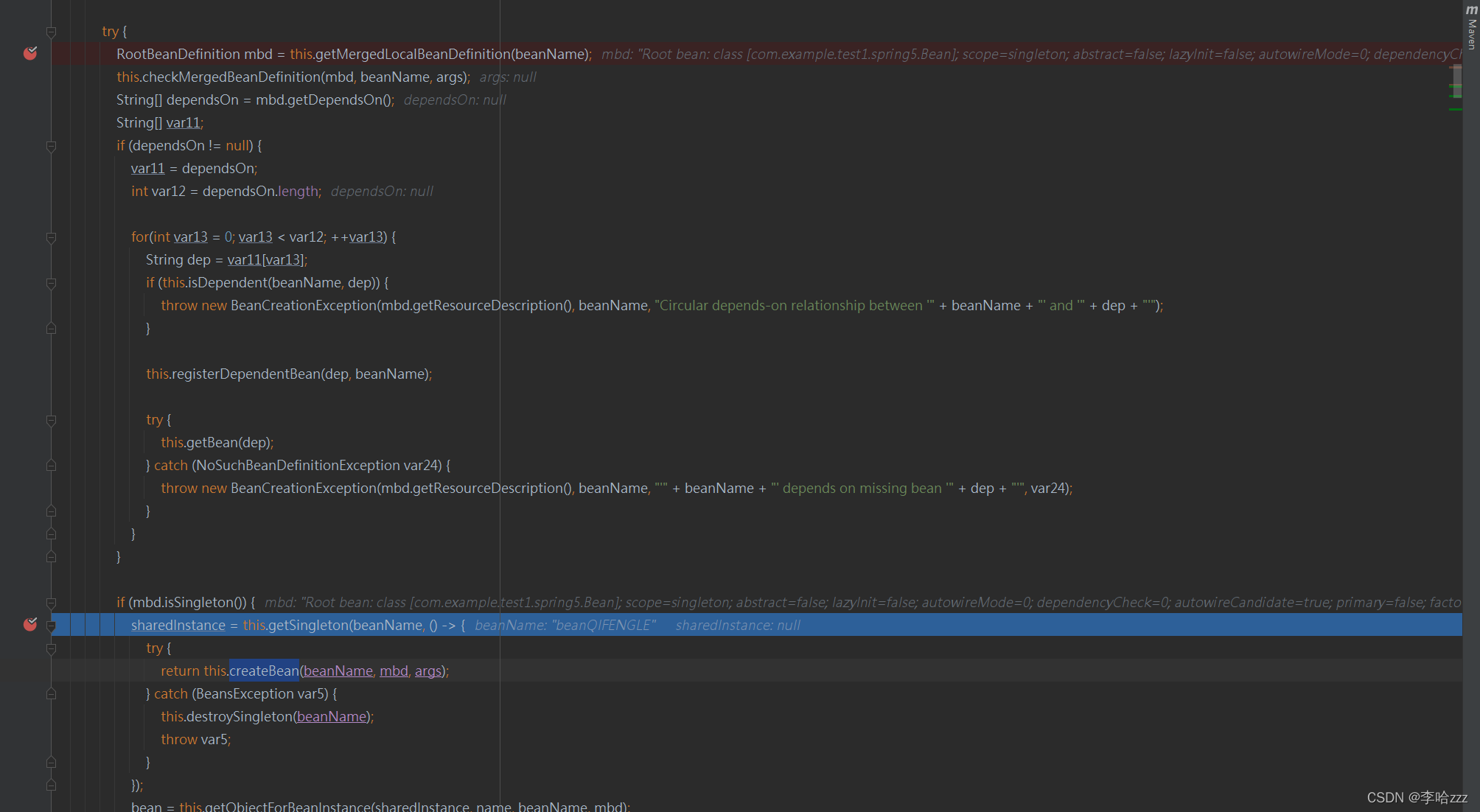Fold the try block containing this.getBean(dep)
Screen dimensions: 1480x812
pyautogui.click(x=52, y=421)
